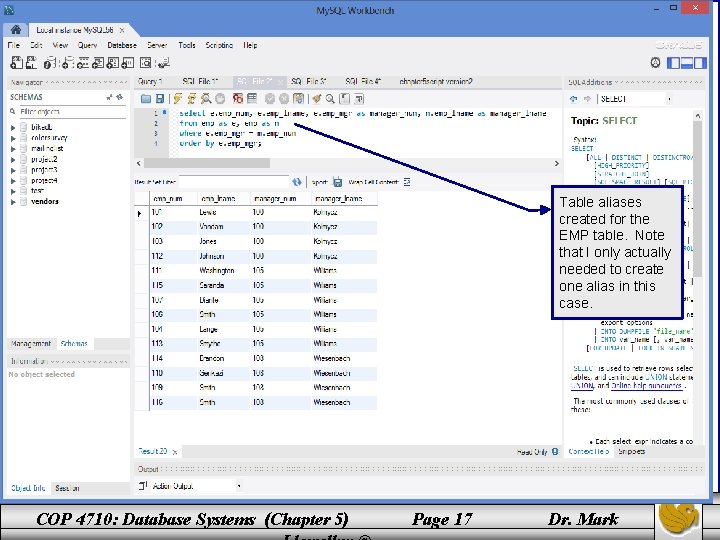
Task: Switch to the Snippets tab
Action: tap(632, 451)
